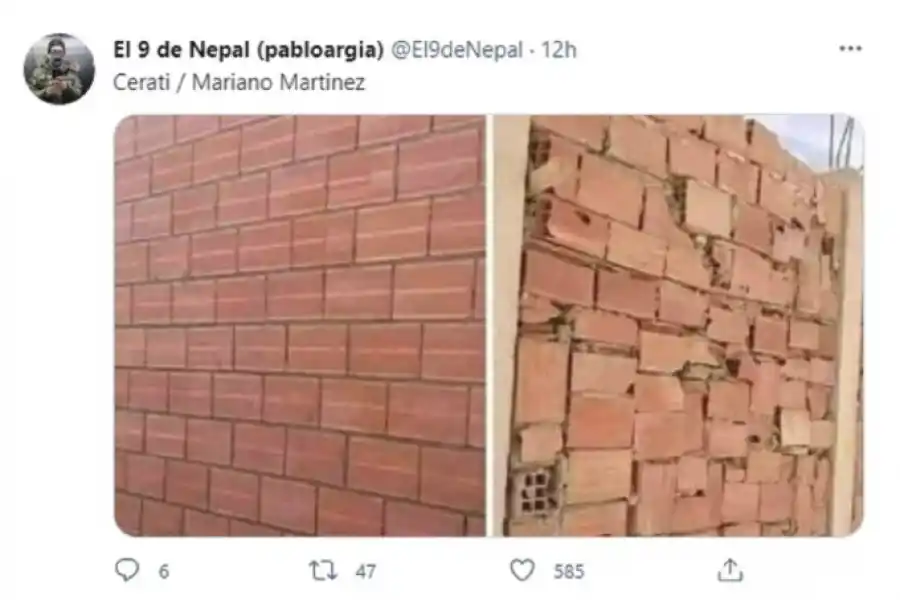Viewport: 900px width, 600px height.
Task: Open the tweet via 12h timestamp
Action: click(x=559, y=50)
